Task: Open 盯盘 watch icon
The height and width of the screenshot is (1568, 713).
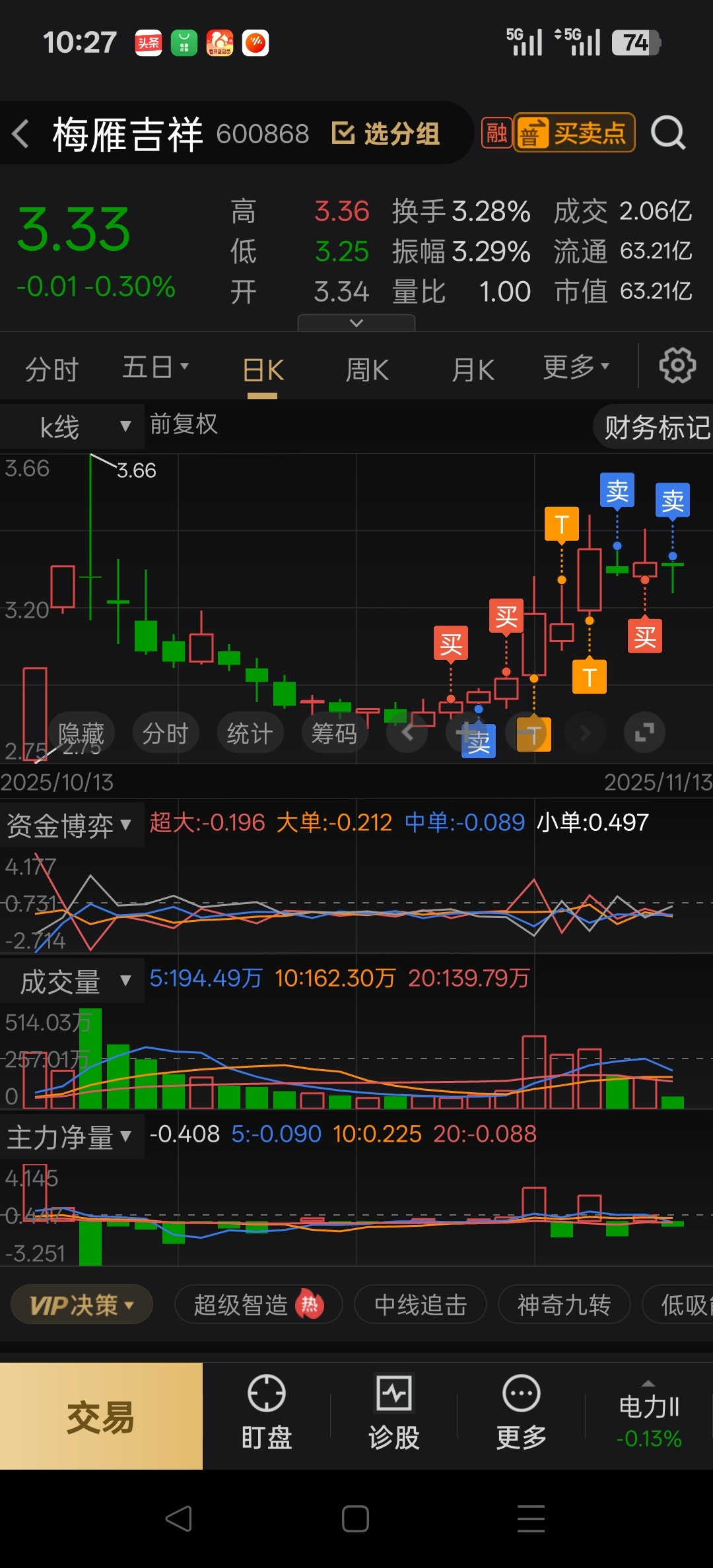Action: pos(266,1413)
